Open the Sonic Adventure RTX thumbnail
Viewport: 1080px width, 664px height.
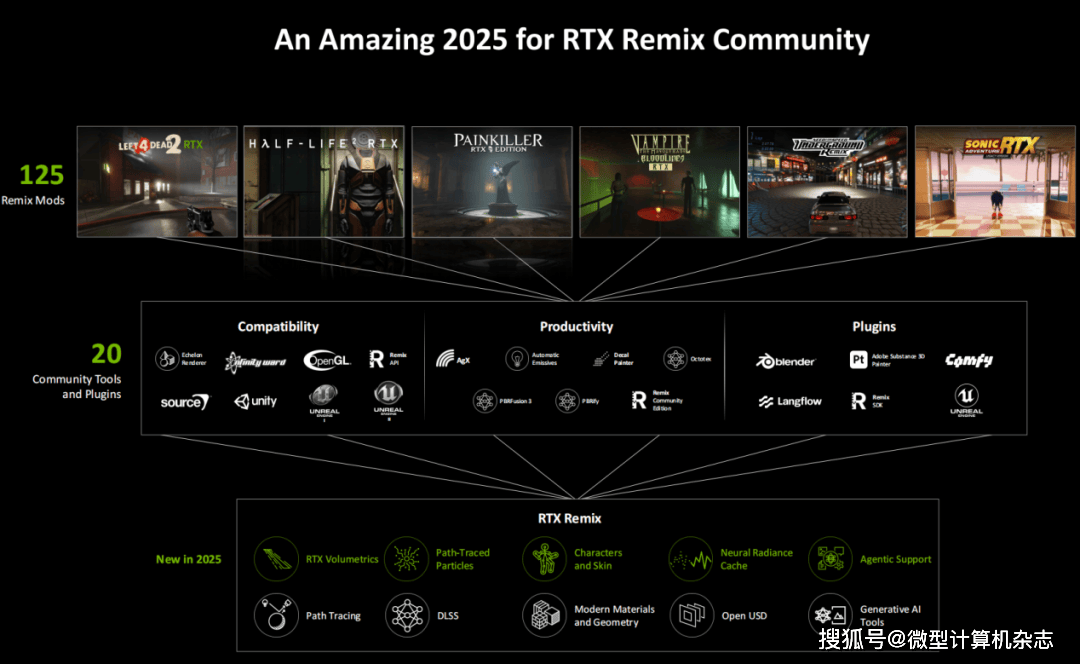click(994, 181)
